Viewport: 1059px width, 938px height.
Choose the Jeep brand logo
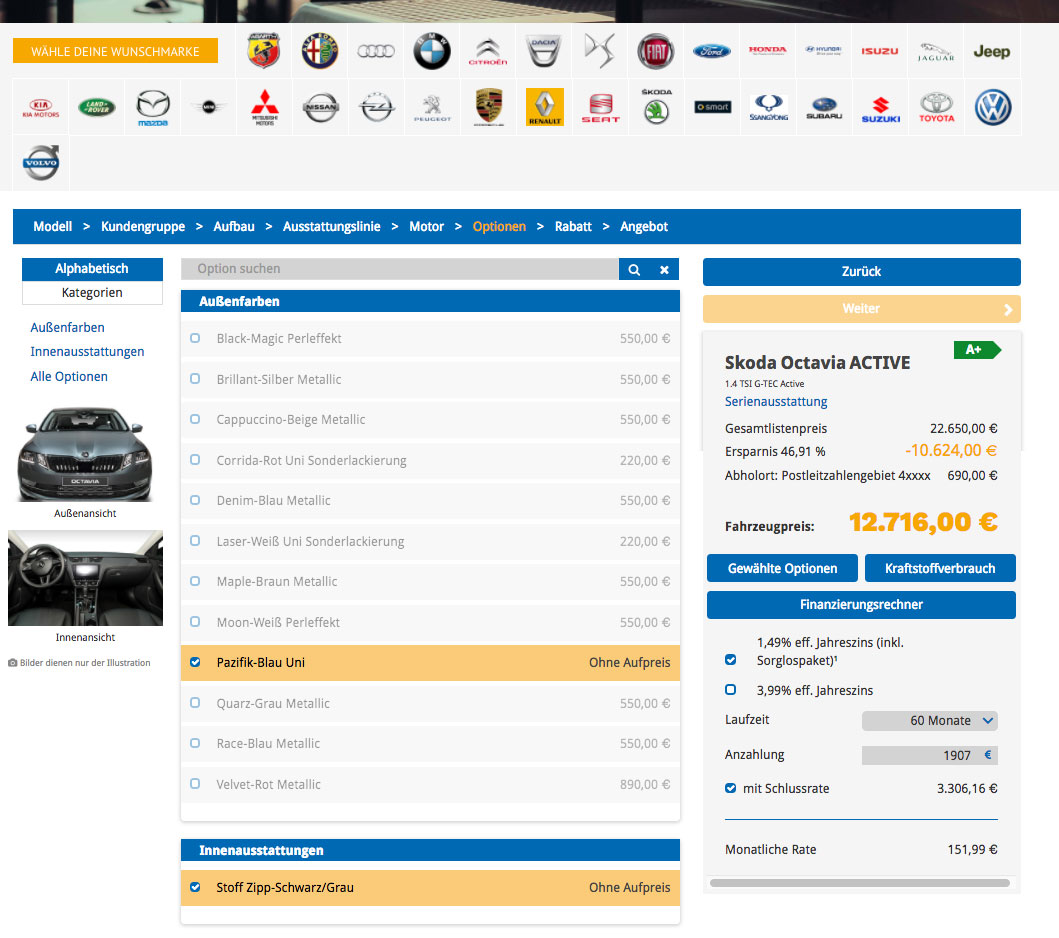(x=991, y=51)
